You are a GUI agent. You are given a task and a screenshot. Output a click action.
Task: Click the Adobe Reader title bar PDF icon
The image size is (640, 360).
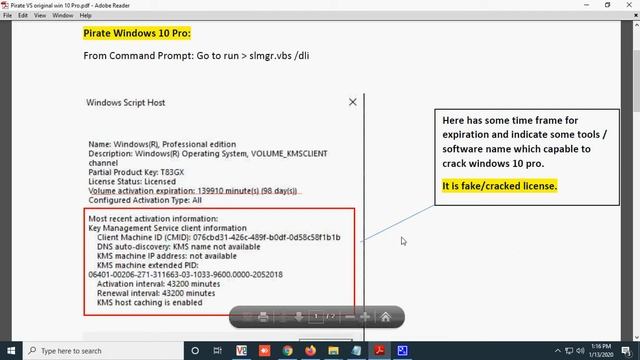tap(4, 5)
